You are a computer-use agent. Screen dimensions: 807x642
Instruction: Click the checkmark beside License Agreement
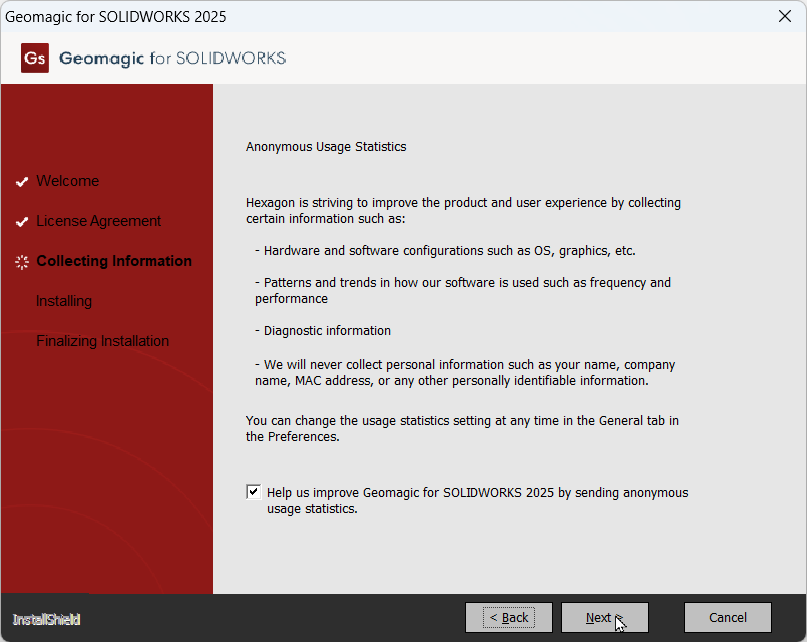point(21,221)
